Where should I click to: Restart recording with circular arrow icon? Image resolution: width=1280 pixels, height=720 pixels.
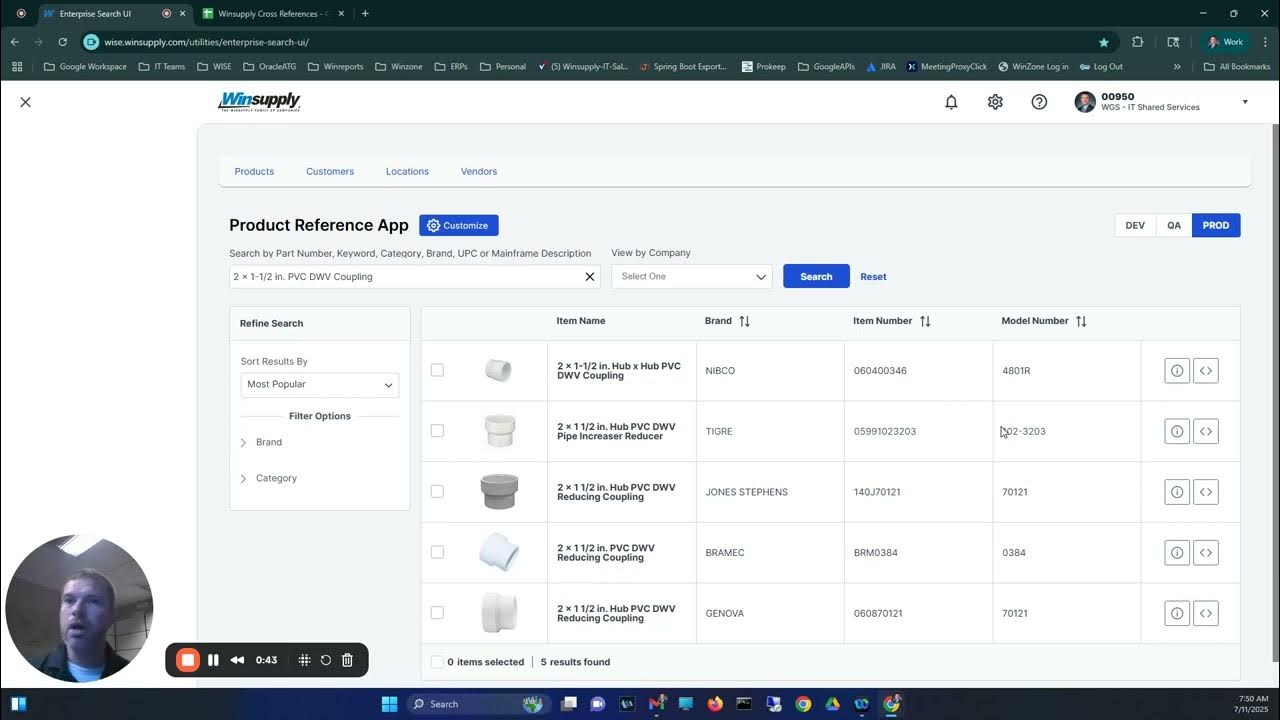326,660
